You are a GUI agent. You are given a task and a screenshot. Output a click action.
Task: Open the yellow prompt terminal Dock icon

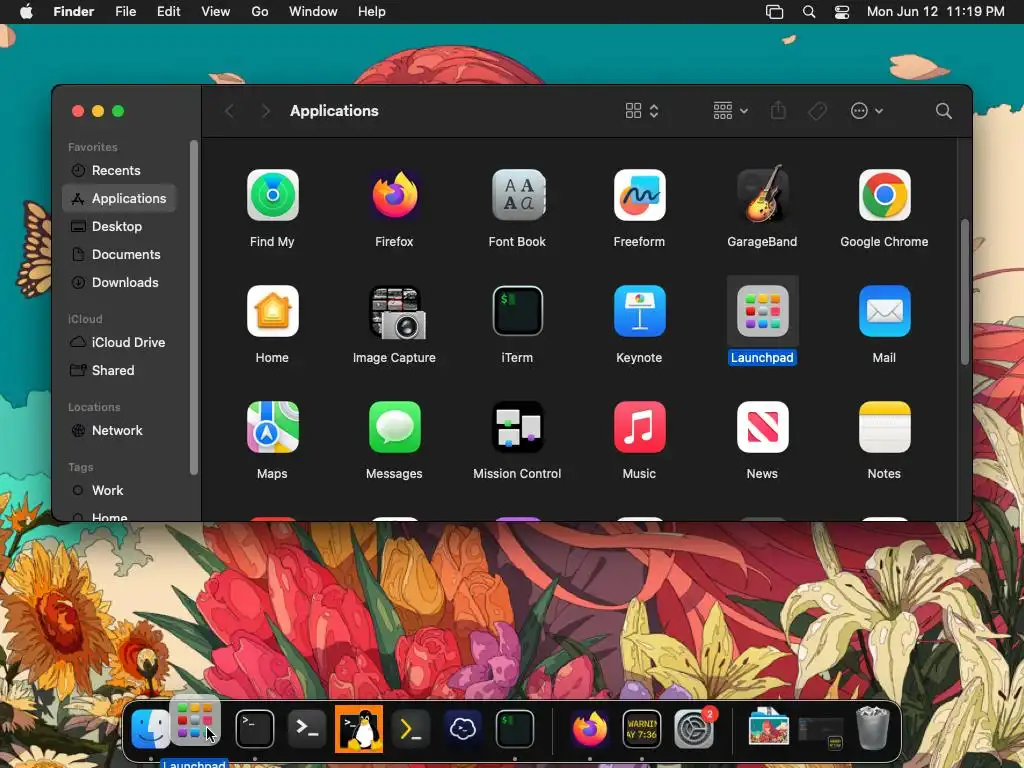coord(411,729)
